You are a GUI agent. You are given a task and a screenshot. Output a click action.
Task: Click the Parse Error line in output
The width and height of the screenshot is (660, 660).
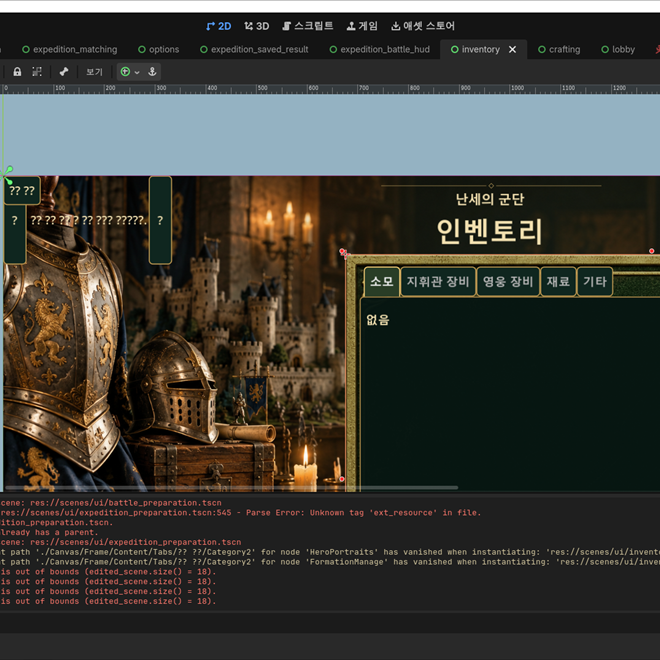pos(240,513)
